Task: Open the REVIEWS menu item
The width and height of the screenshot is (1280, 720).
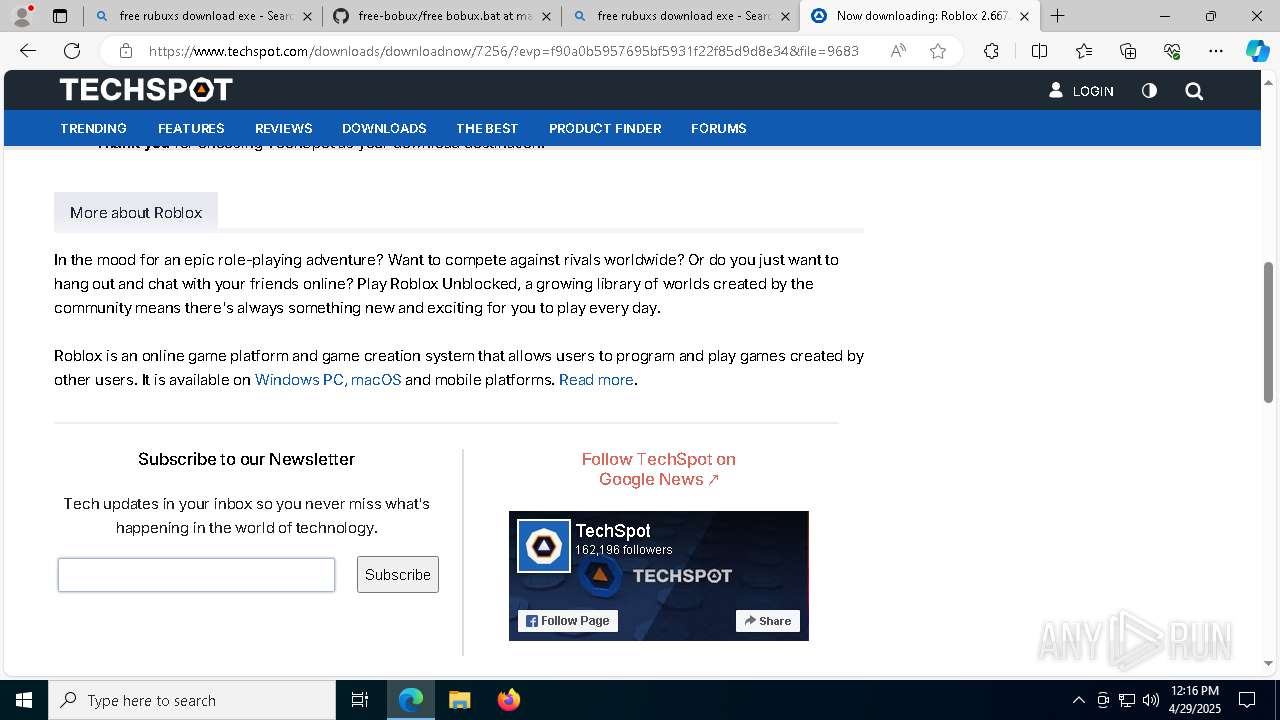Action: point(284,128)
